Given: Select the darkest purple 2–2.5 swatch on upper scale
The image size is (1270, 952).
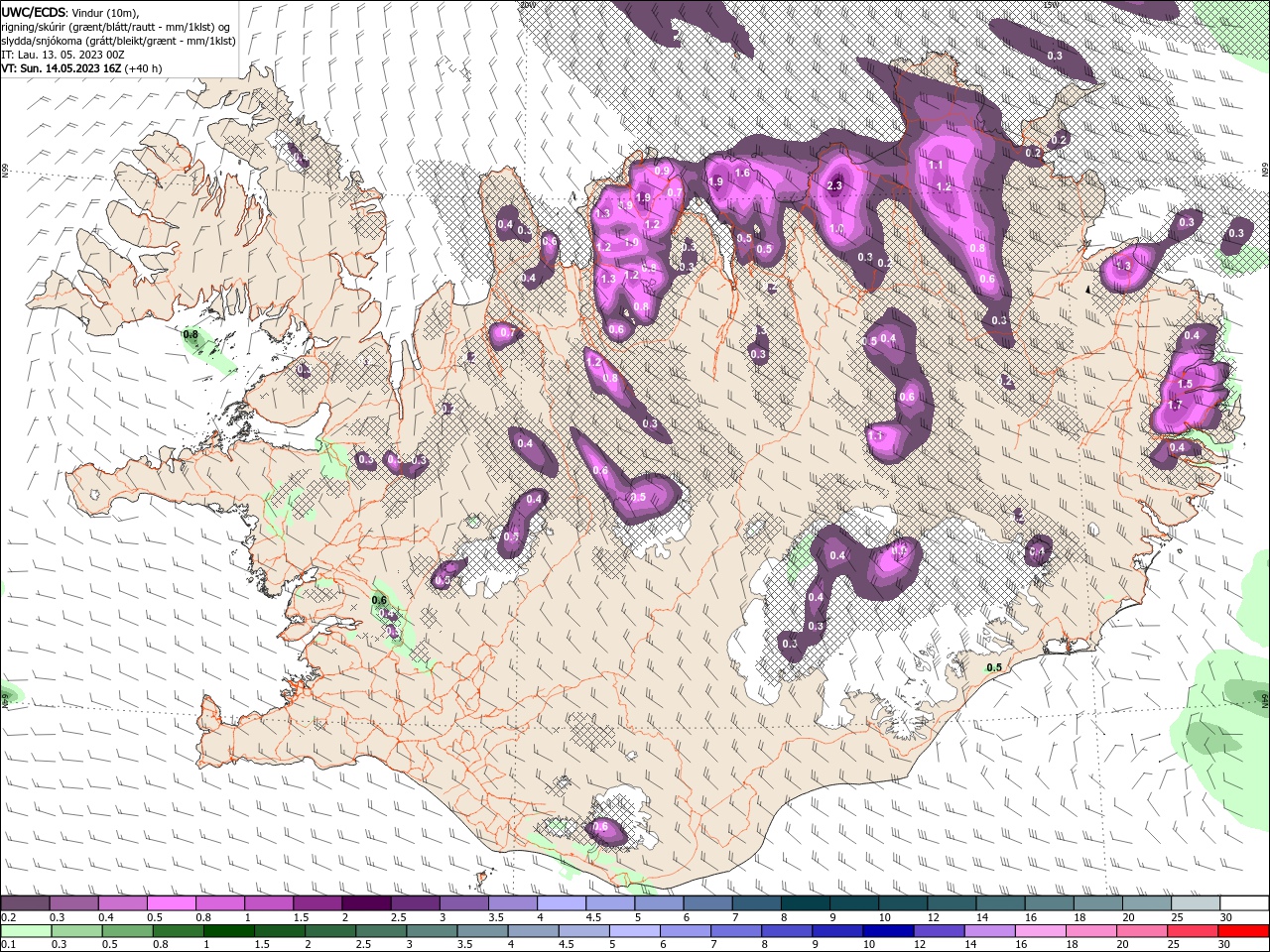Looking at the screenshot, I should click(x=366, y=903).
